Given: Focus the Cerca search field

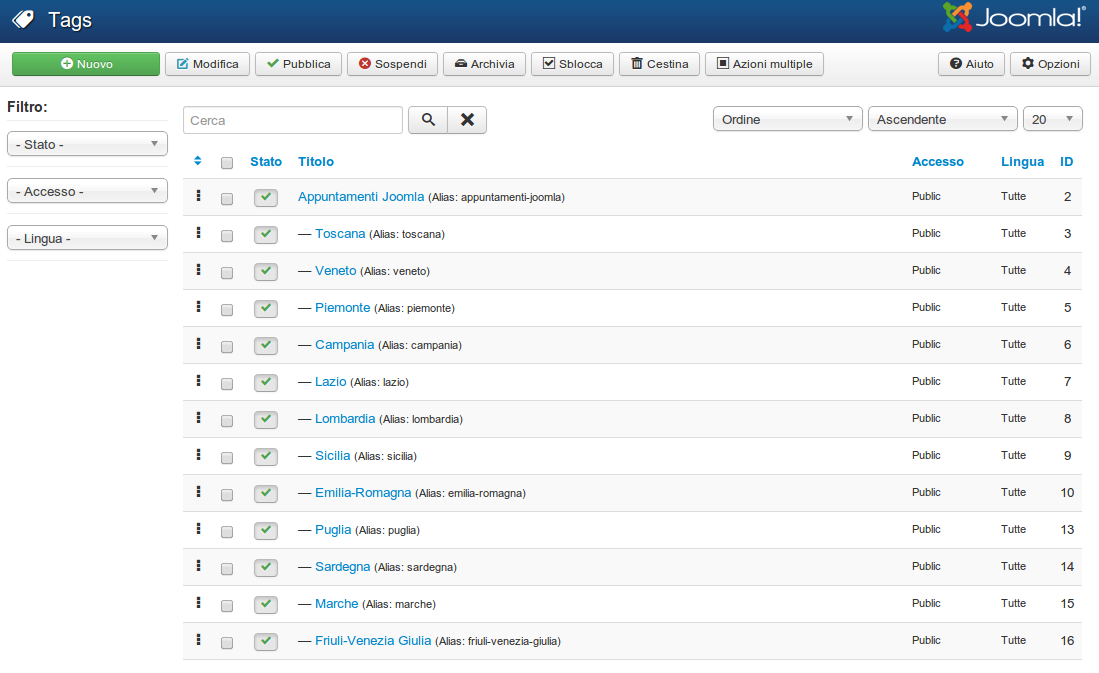Looking at the screenshot, I should [292, 120].
